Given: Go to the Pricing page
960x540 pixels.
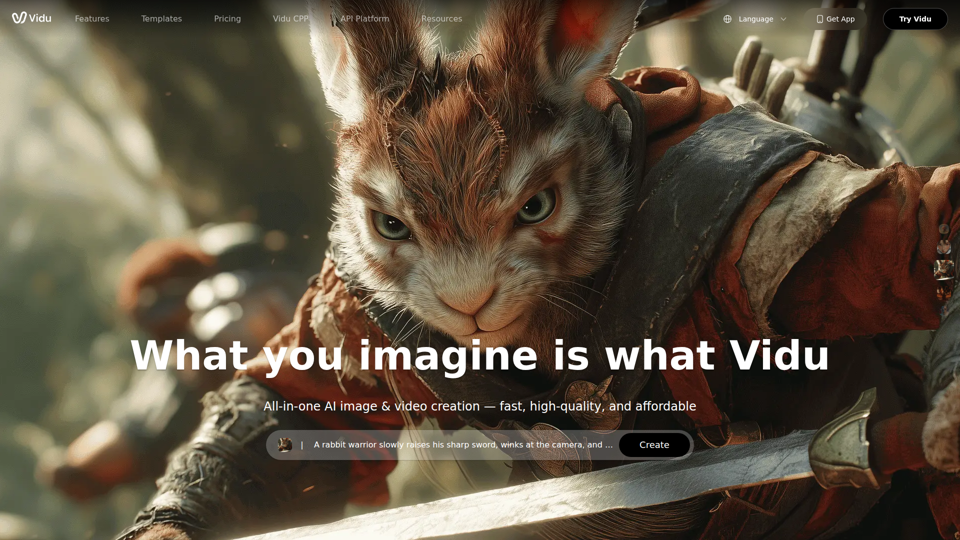Looking at the screenshot, I should 227,19.
